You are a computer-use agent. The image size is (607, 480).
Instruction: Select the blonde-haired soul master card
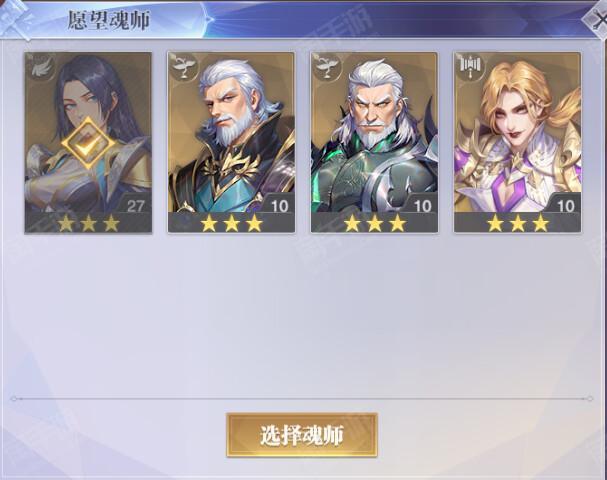click(518, 142)
